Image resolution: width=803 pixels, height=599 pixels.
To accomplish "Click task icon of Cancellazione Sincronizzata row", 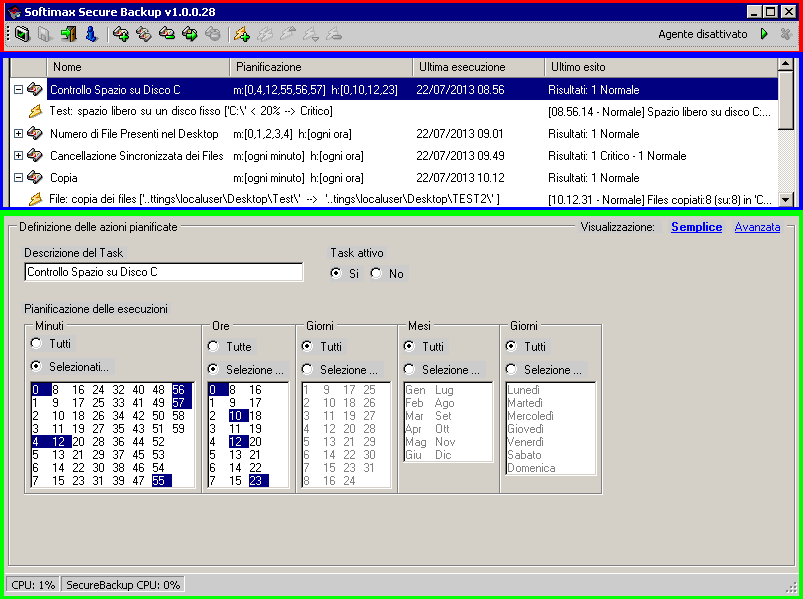I will [34, 155].
